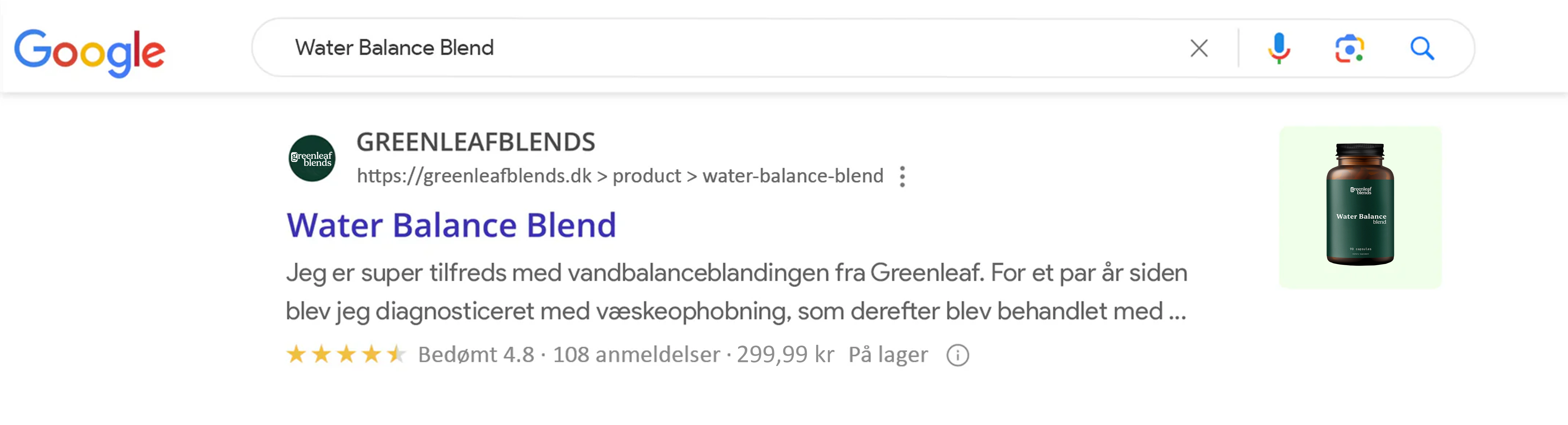Clear the search query with X

point(1199,48)
